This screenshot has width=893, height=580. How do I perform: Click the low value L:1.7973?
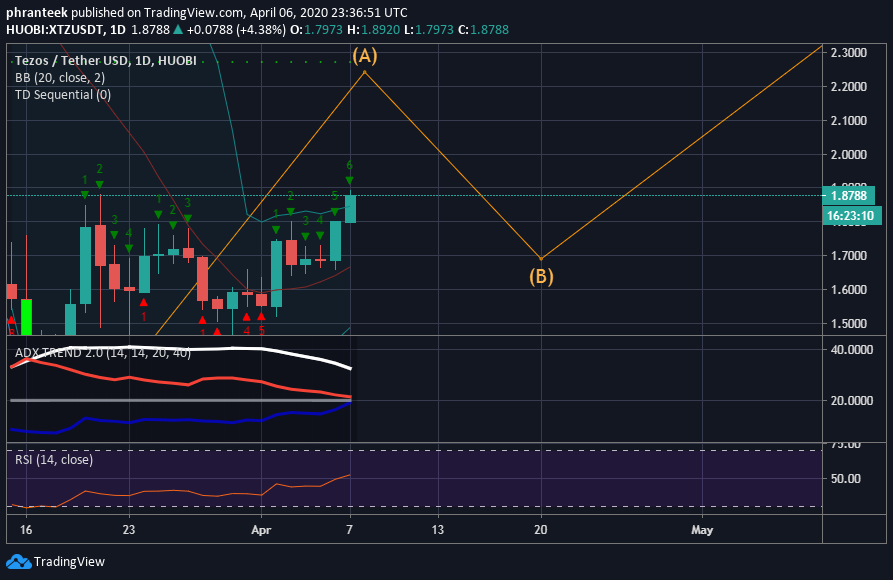pyautogui.click(x=428, y=30)
